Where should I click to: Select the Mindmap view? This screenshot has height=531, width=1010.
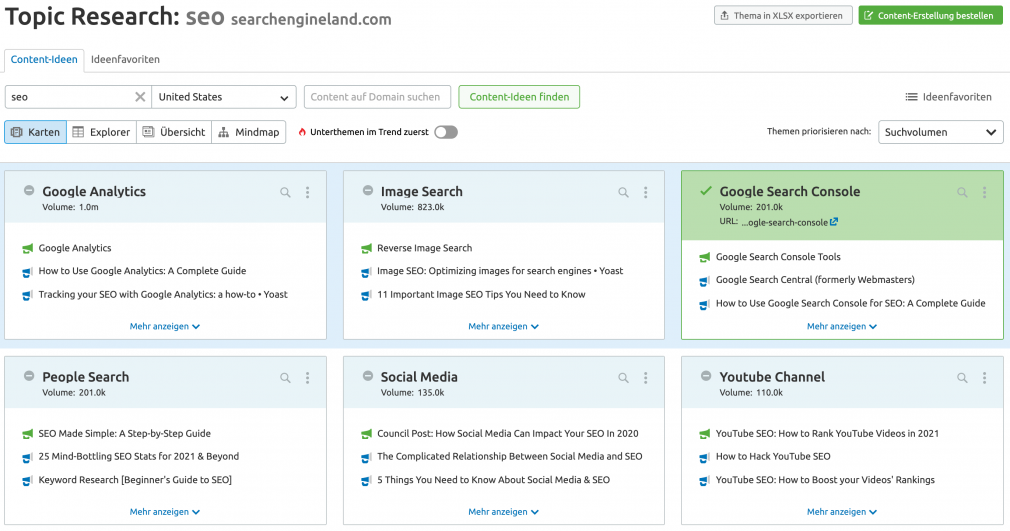[249, 132]
